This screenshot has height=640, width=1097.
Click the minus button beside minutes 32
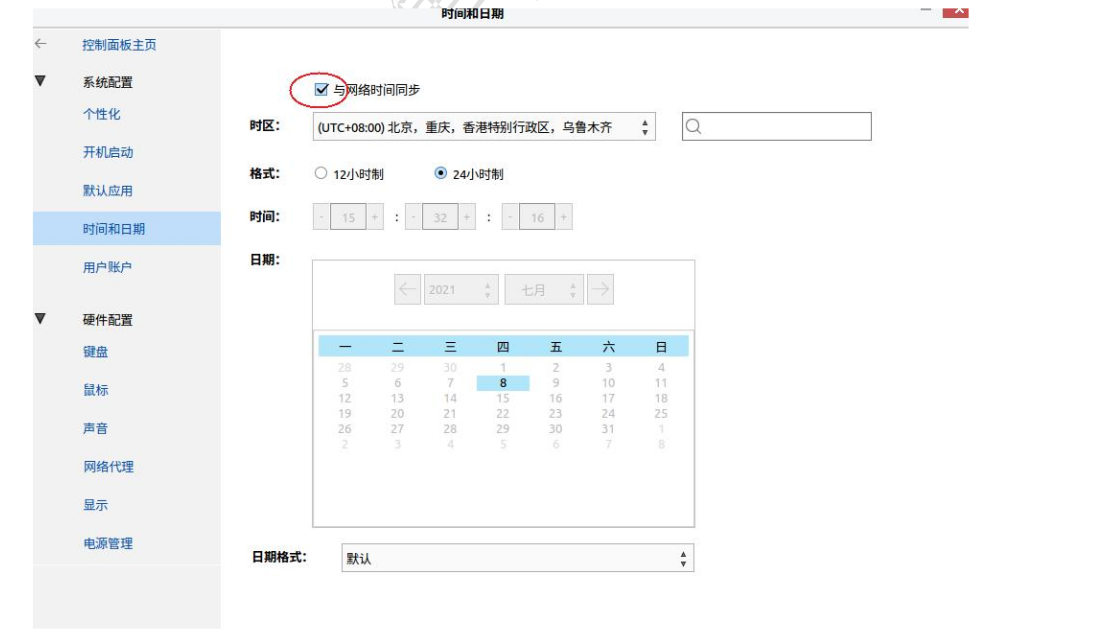[x=414, y=217]
